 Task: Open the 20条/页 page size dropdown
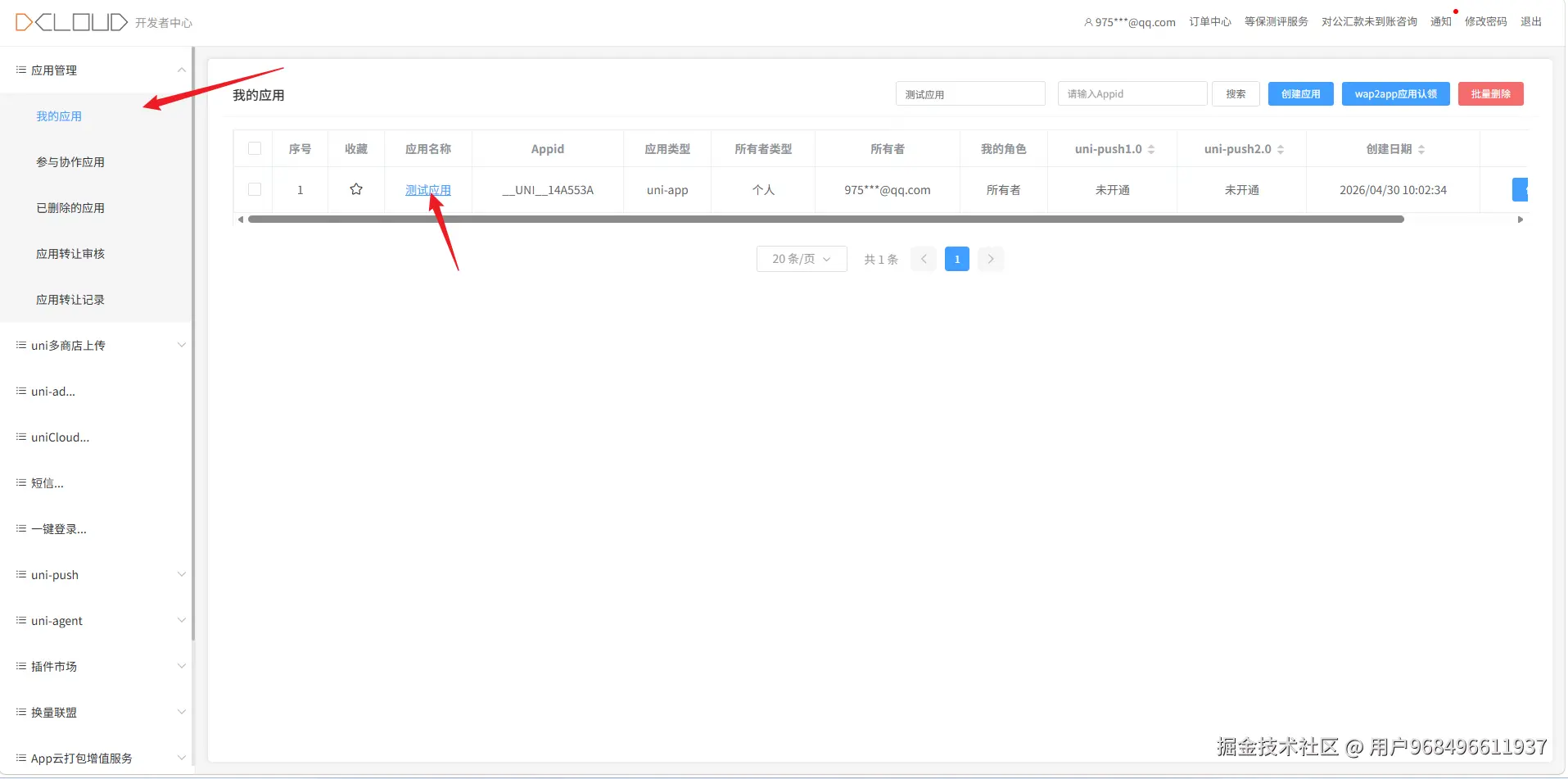[x=801, y=259]
